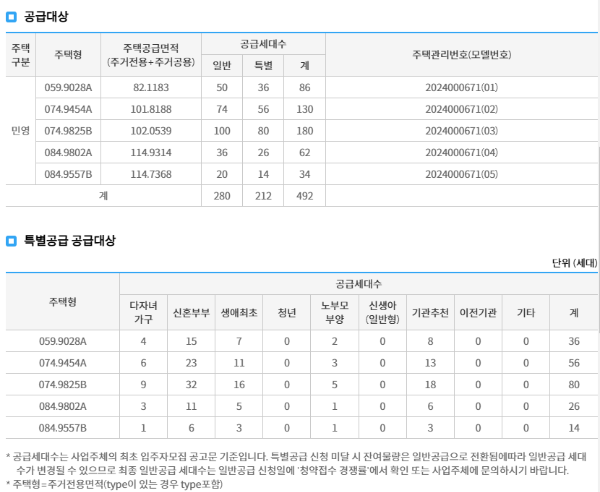Click blue square icon beside 특별공급 공급대상 heading
Screen dimensions: 600x492
tap(11, 241)
